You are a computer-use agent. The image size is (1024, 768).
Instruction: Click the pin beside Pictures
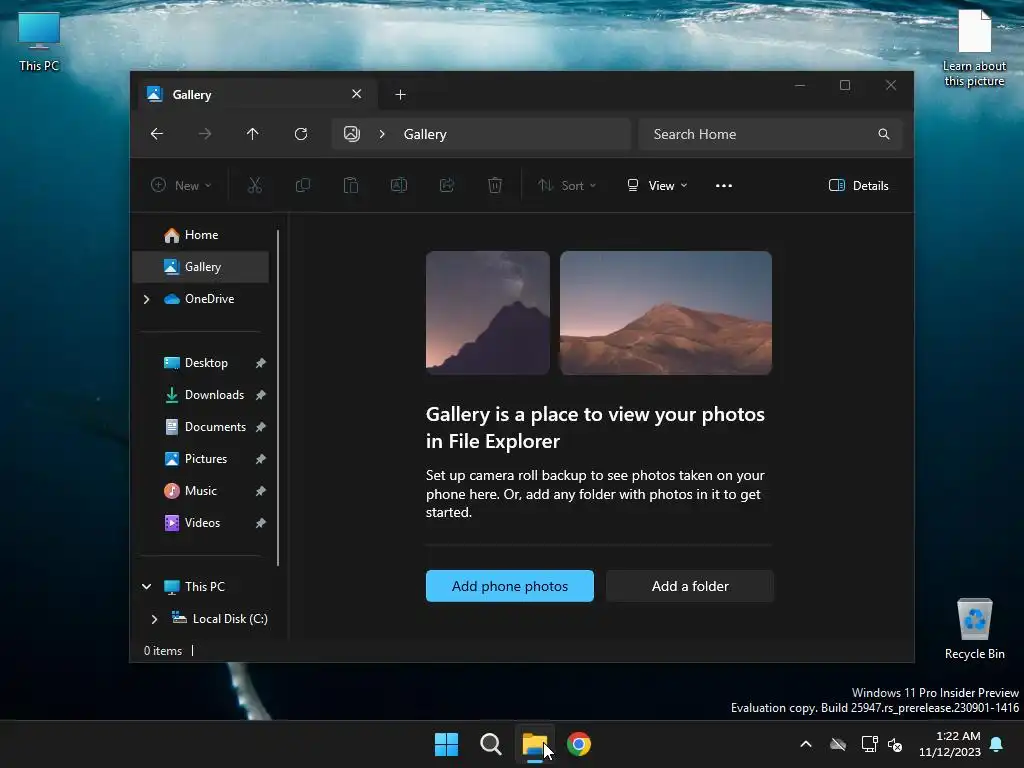[261, 459]
